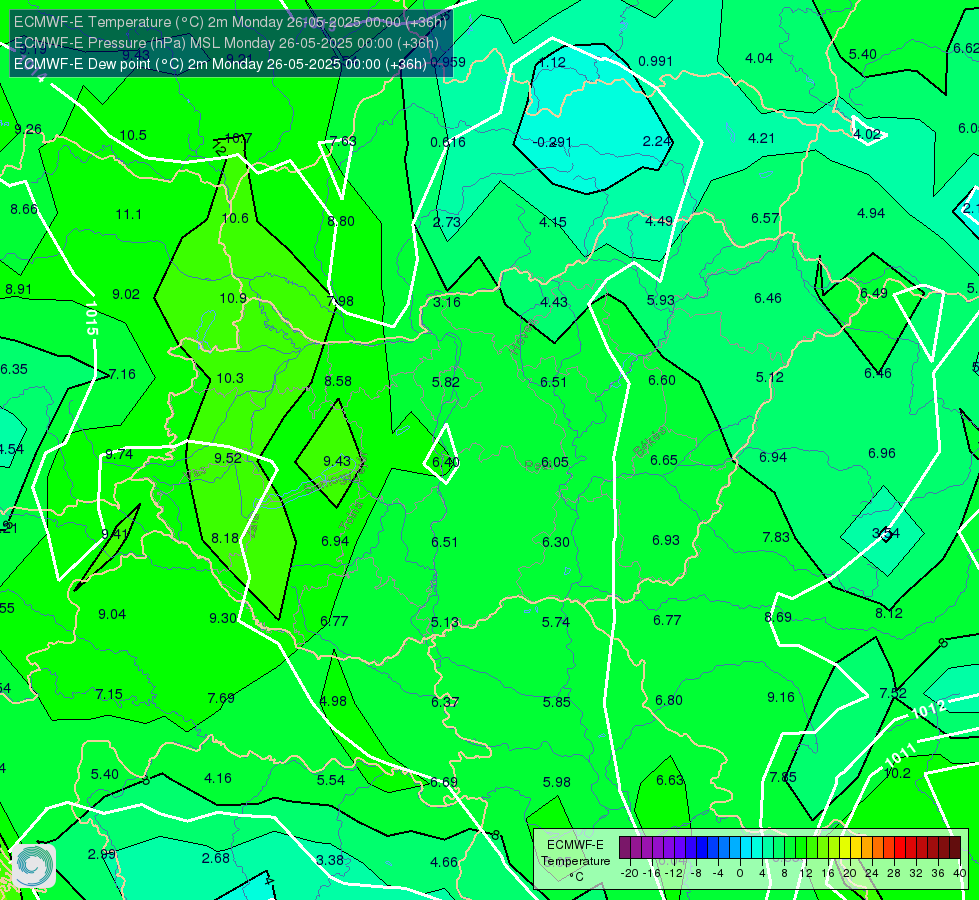Click the 8.18 dew point value
The width and height of the screenshot is (979, 900).
click(225, 538)
